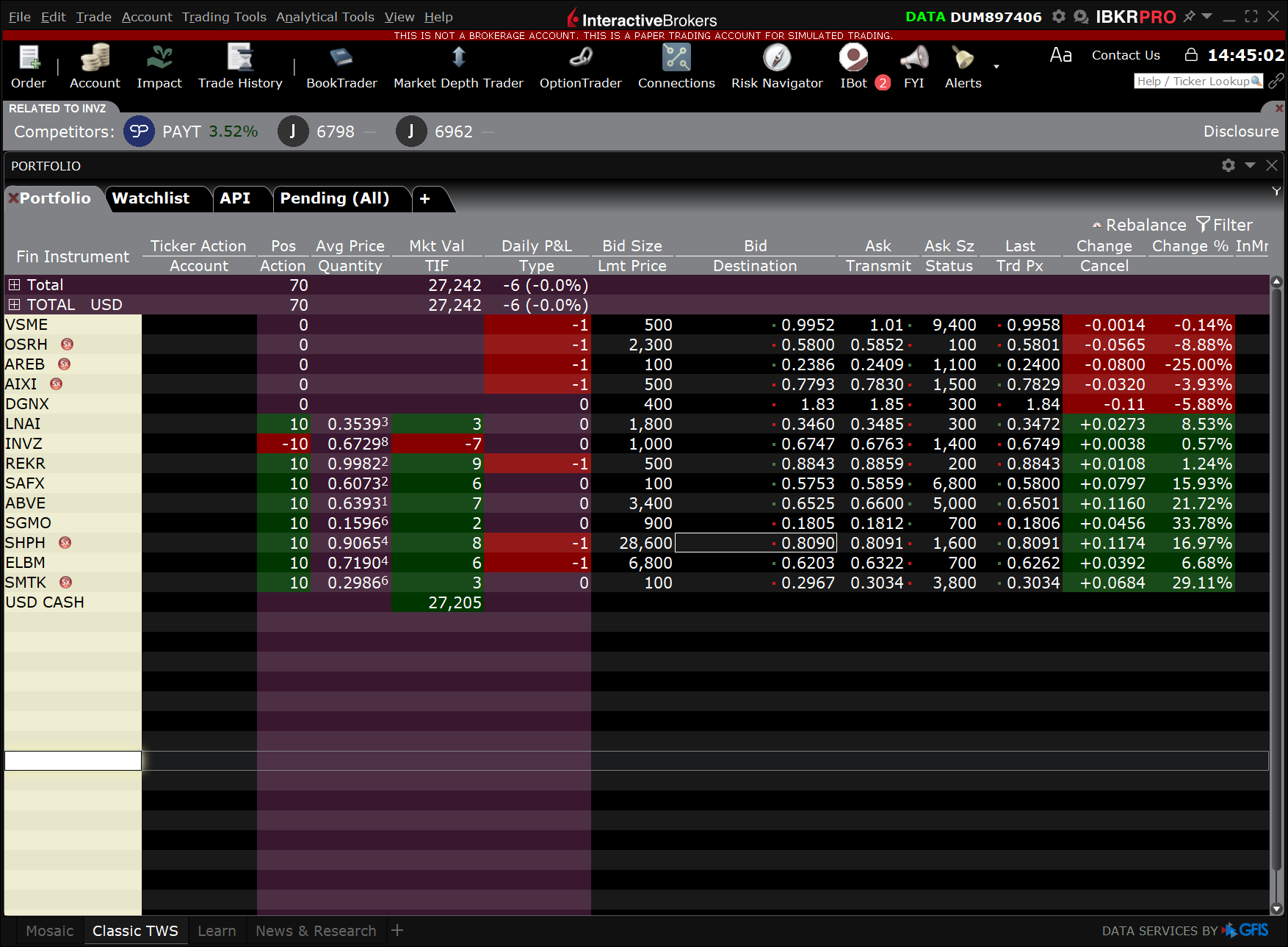Change font size with Aa icon
Viewport: 1288px width, 947px height.
(1060, 55)
